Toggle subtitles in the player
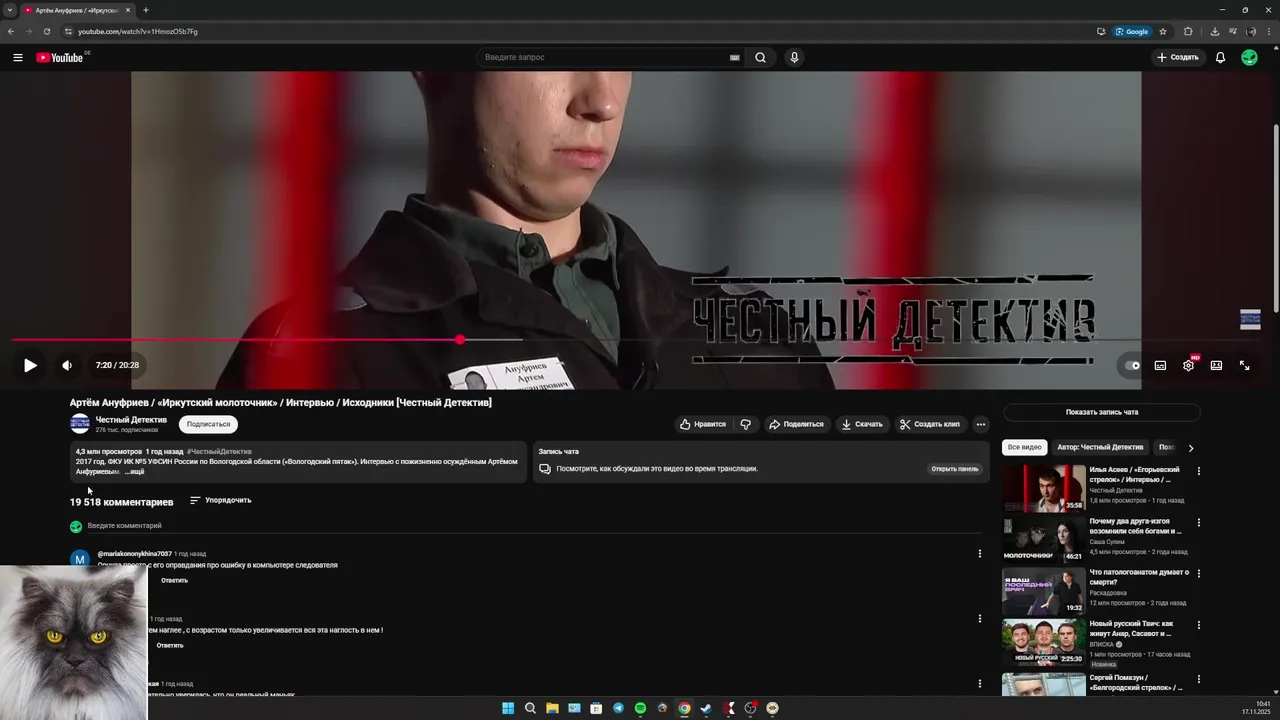Image resolution: width=1280 pixels, height=720 pixels. click(1160, 365)
